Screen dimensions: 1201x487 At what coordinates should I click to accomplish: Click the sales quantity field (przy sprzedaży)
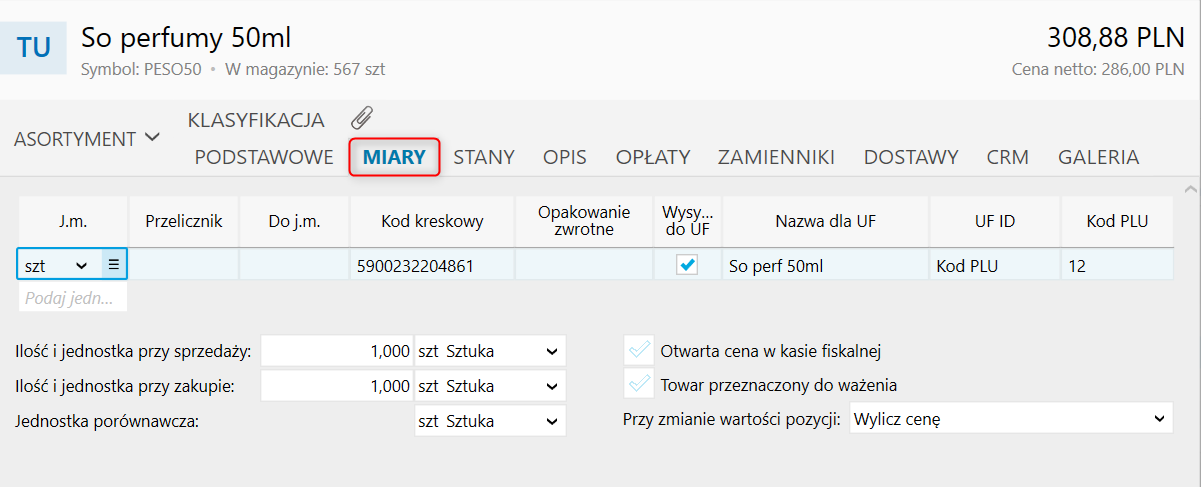(337, 351)
